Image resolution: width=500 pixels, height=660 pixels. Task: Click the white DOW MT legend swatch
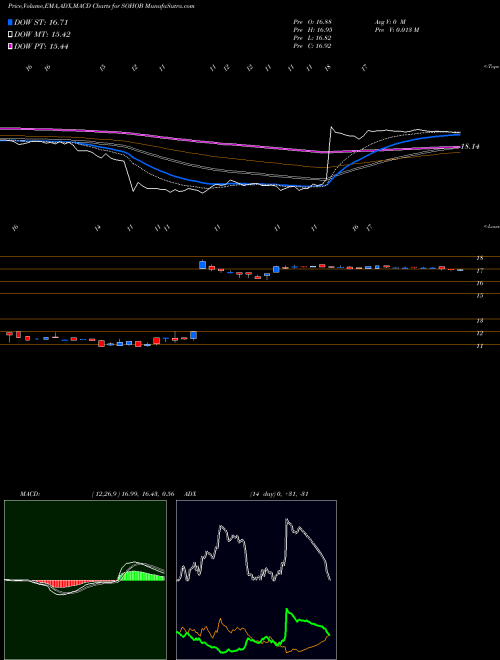pyautogui.click(x=11, y=35)
